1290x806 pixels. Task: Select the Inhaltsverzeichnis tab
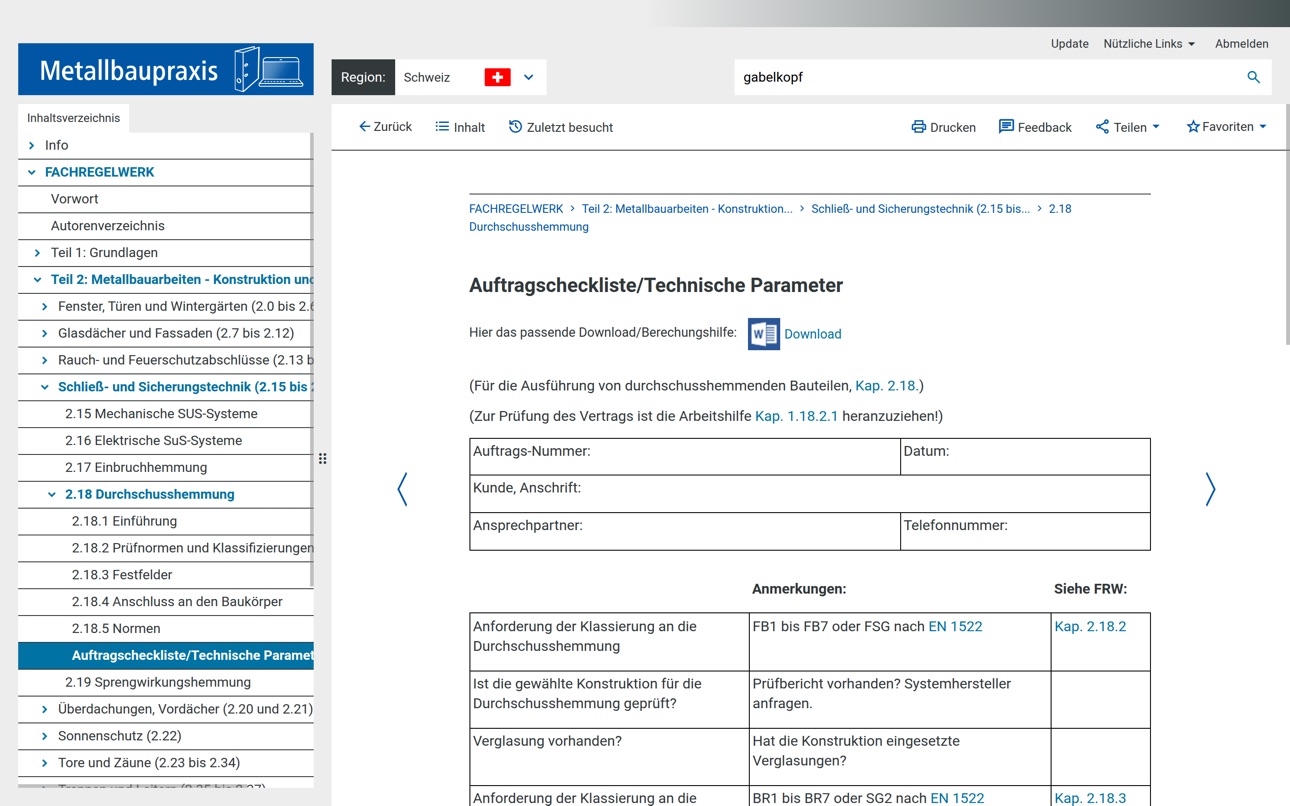73,118
